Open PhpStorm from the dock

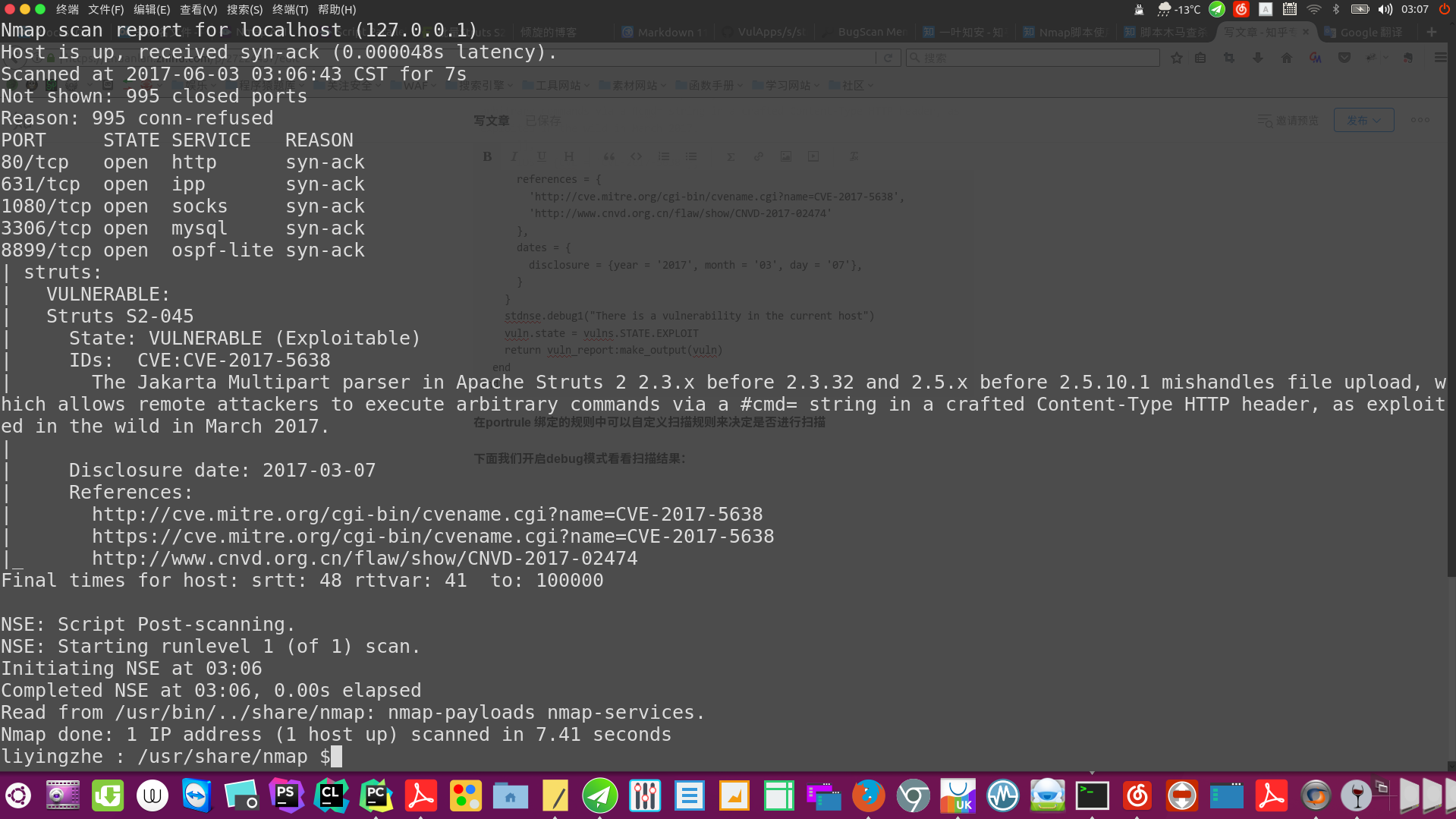pyautogui.click(x=287, y=795)
